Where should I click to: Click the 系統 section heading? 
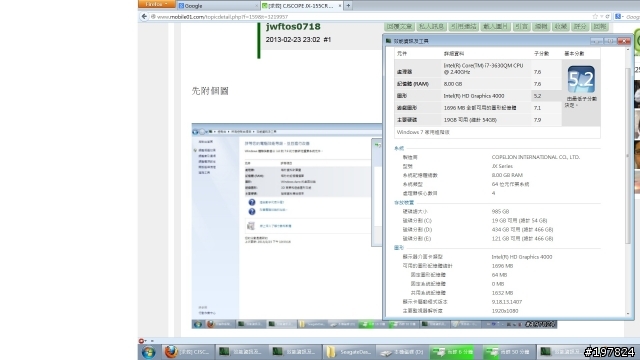pos(399,148)
